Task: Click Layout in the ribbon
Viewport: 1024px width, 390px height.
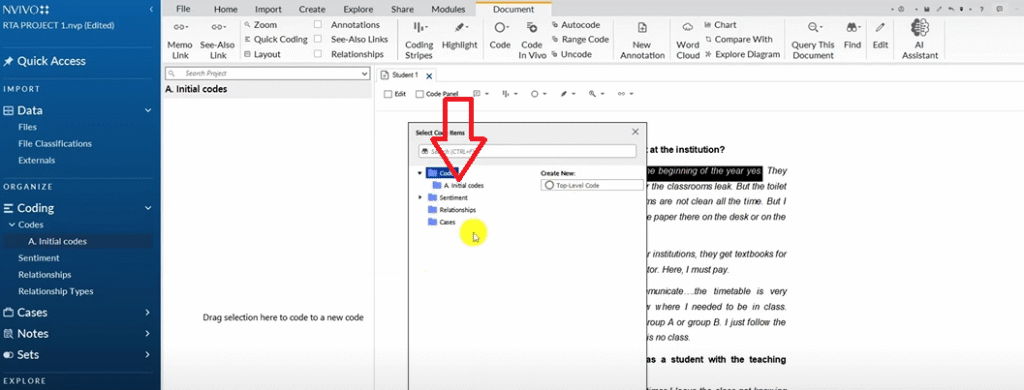Action: (262, 54)
